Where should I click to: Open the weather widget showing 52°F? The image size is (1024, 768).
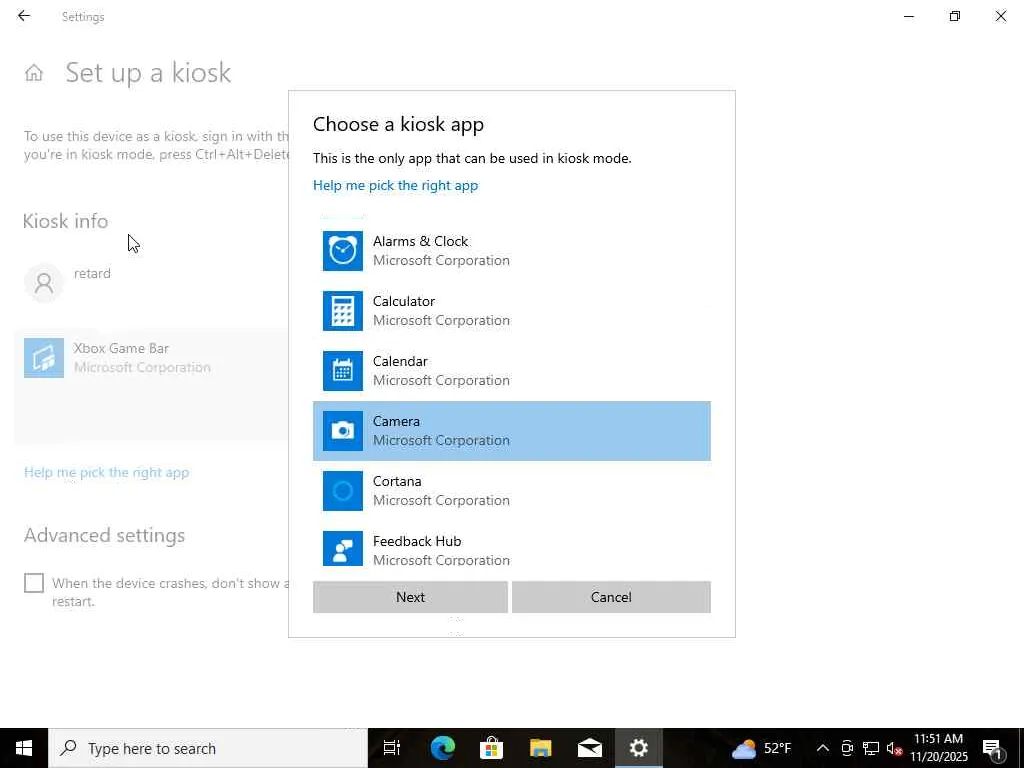[761, 748]
